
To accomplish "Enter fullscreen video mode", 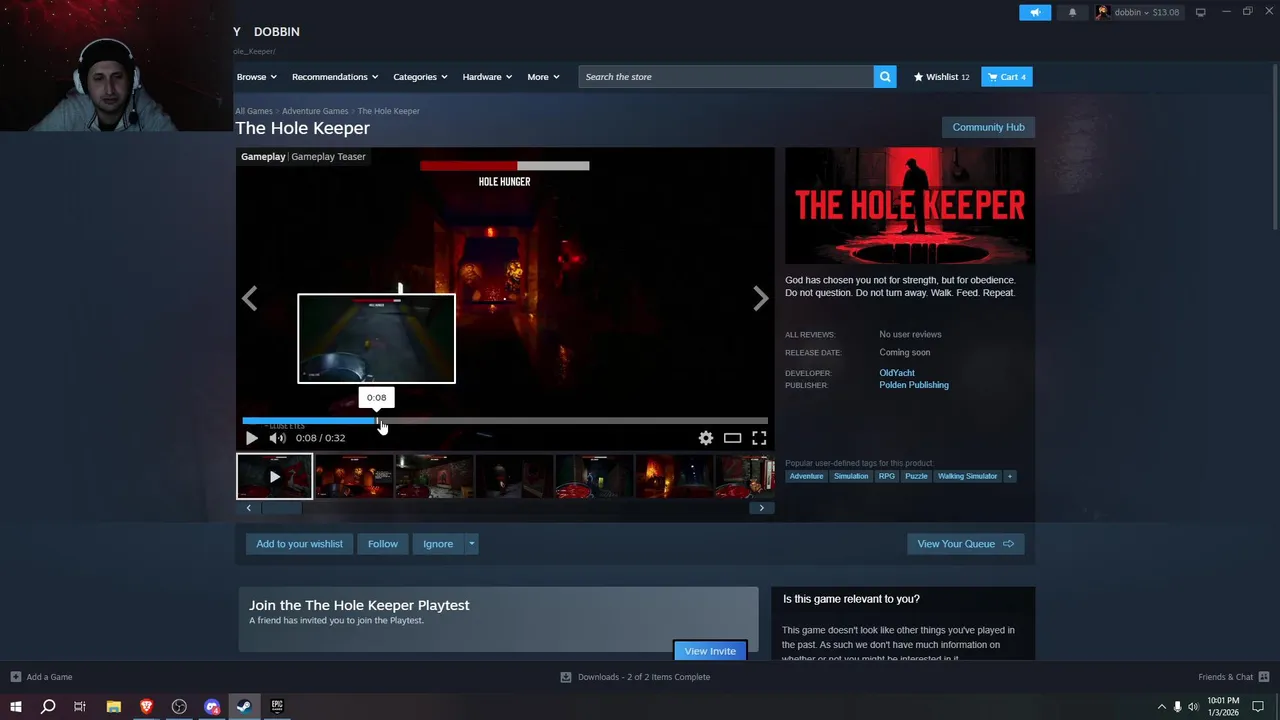I will [x=759, y=438].
